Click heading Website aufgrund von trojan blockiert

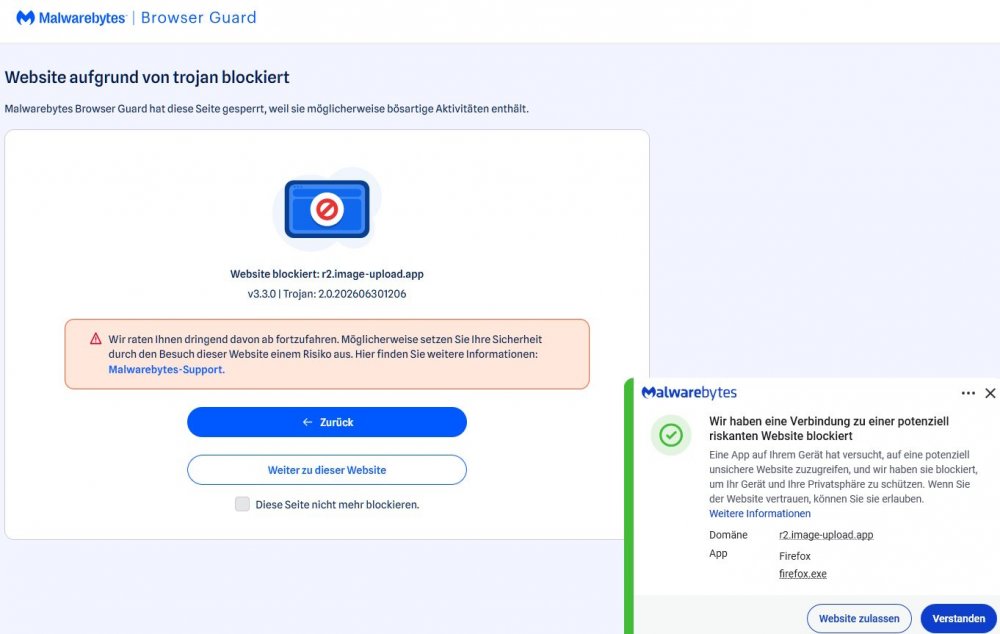(147, 77)
